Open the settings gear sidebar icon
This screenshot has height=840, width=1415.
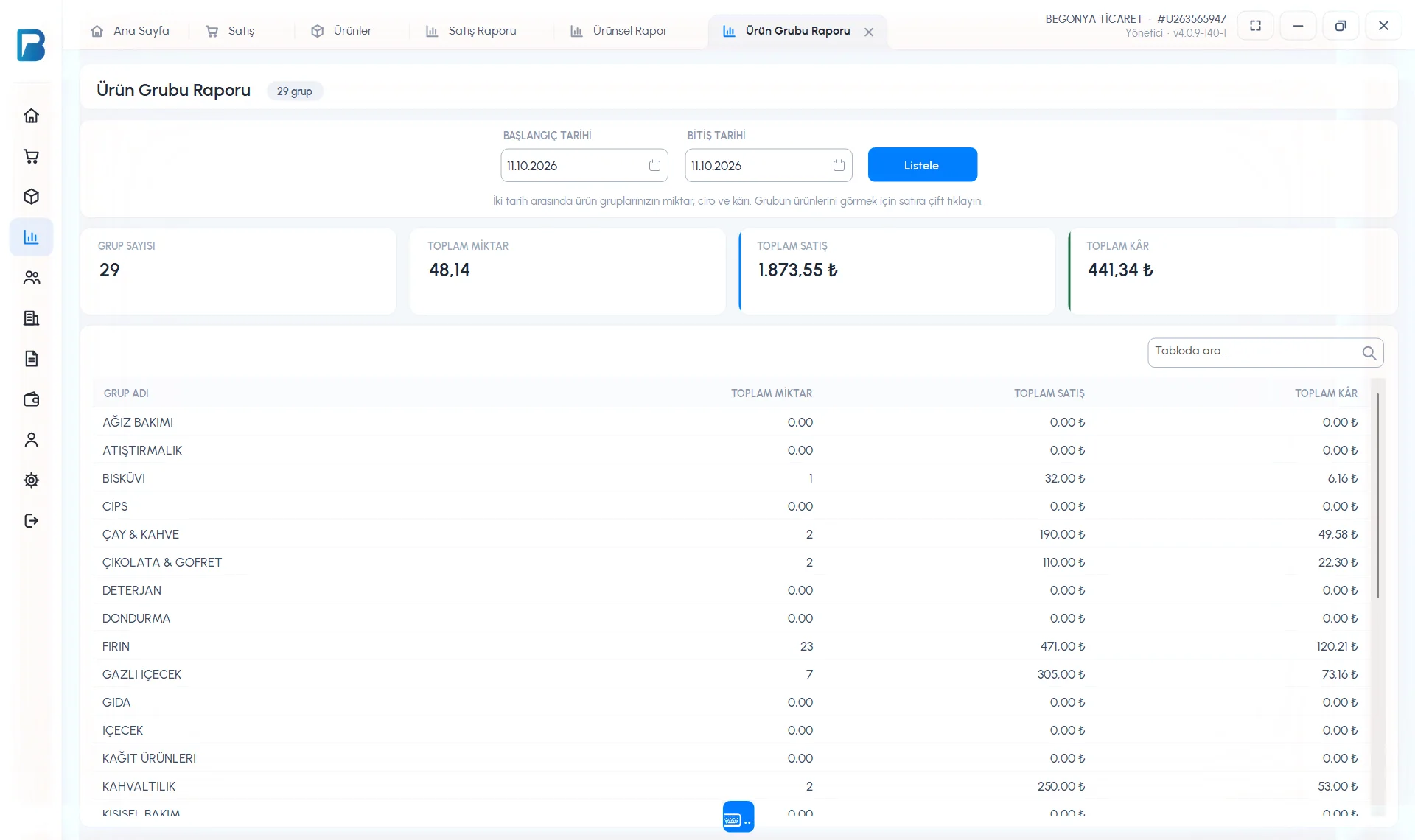[31, 480]
